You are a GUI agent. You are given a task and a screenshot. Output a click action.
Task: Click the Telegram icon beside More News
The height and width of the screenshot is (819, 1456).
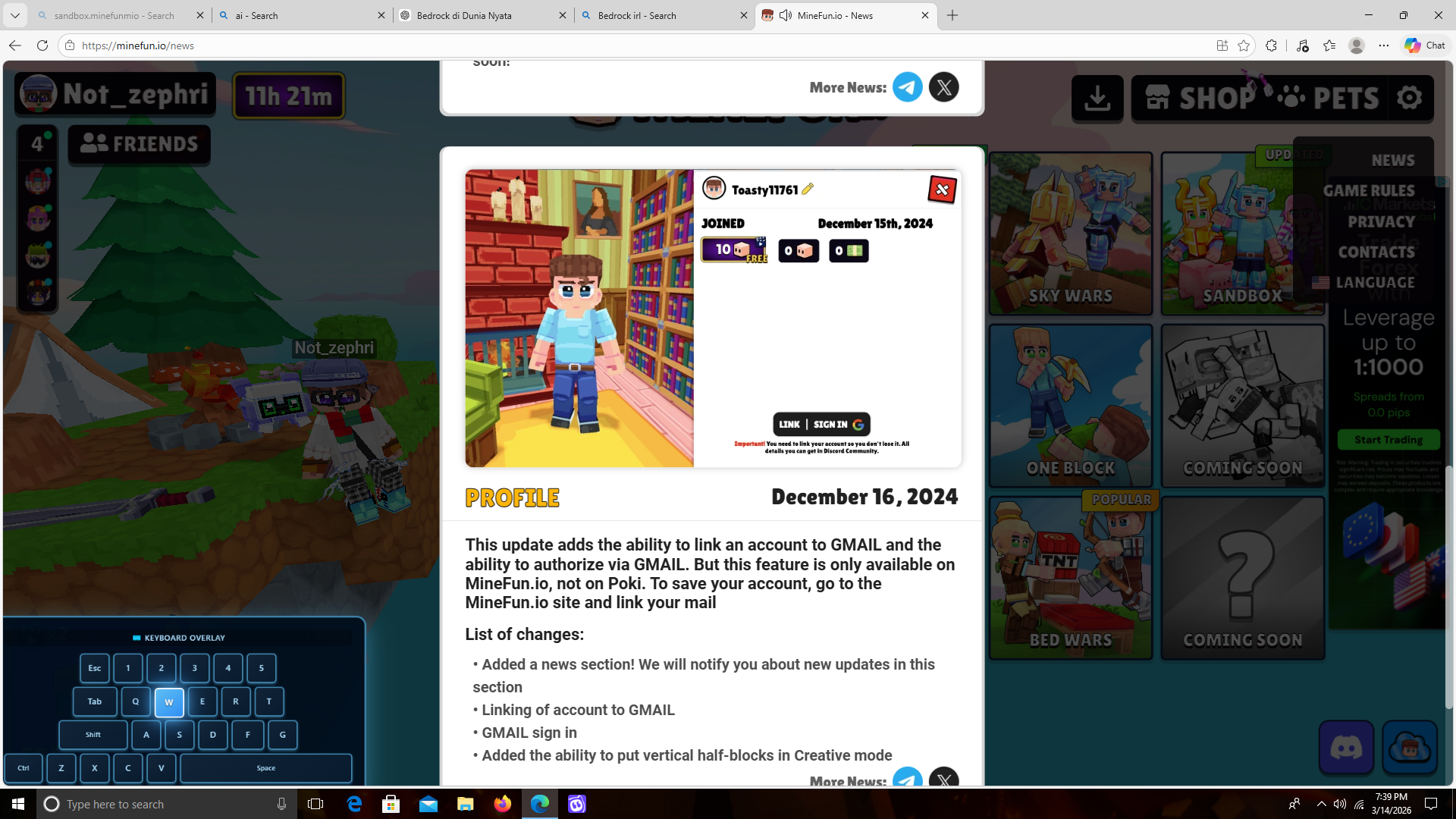[907, 87]
